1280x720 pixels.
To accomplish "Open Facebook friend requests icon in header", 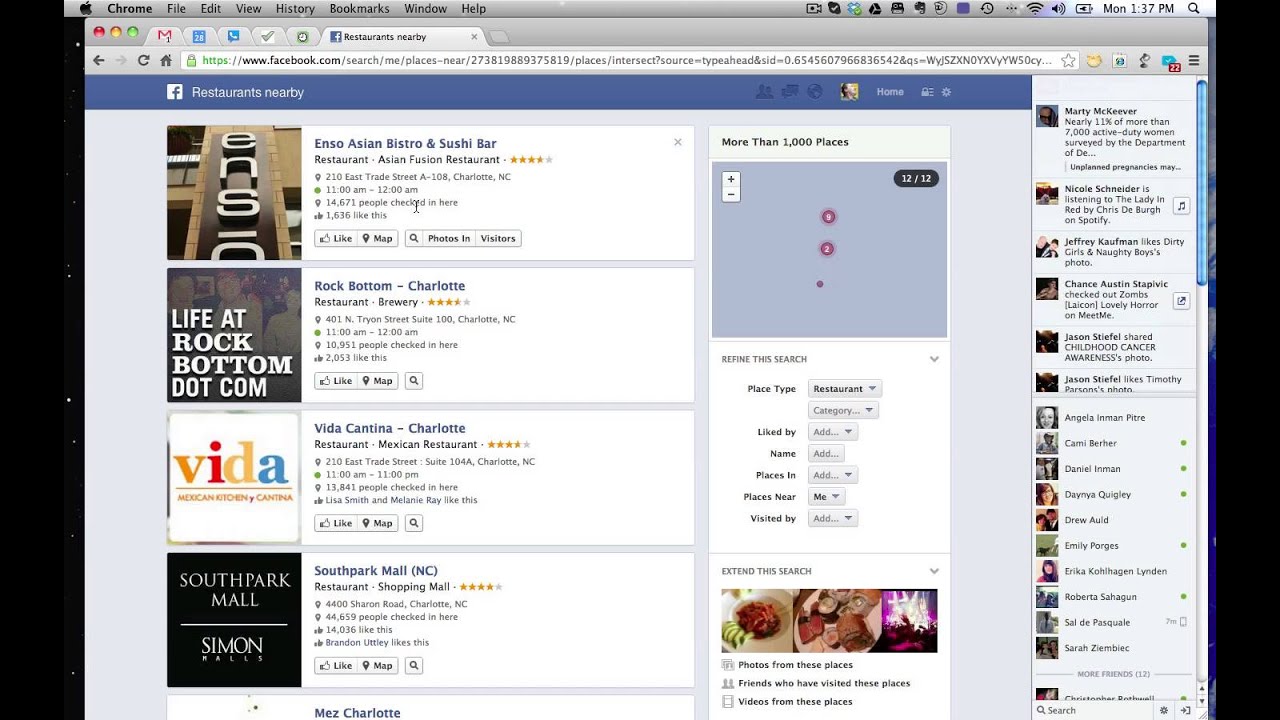I will [x=765, y=92].
